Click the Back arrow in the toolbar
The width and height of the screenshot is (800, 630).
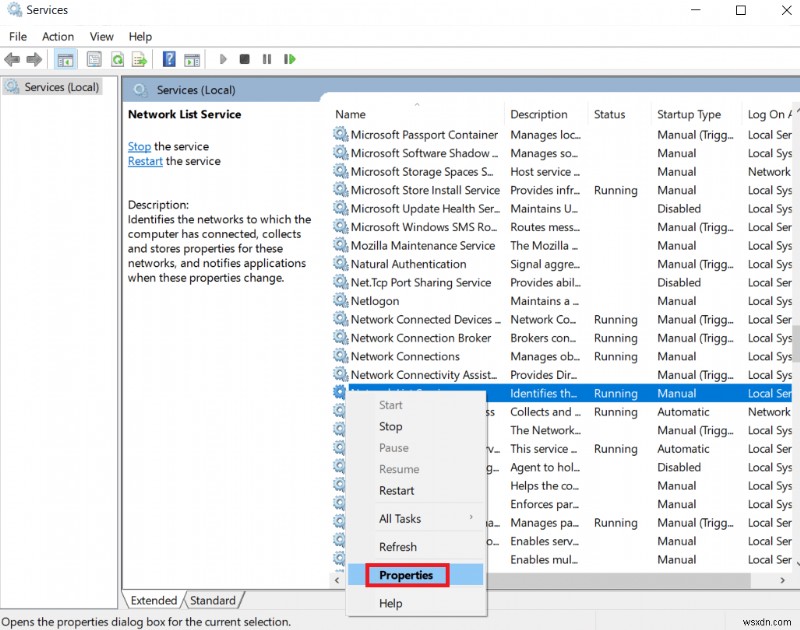point(13,60)
